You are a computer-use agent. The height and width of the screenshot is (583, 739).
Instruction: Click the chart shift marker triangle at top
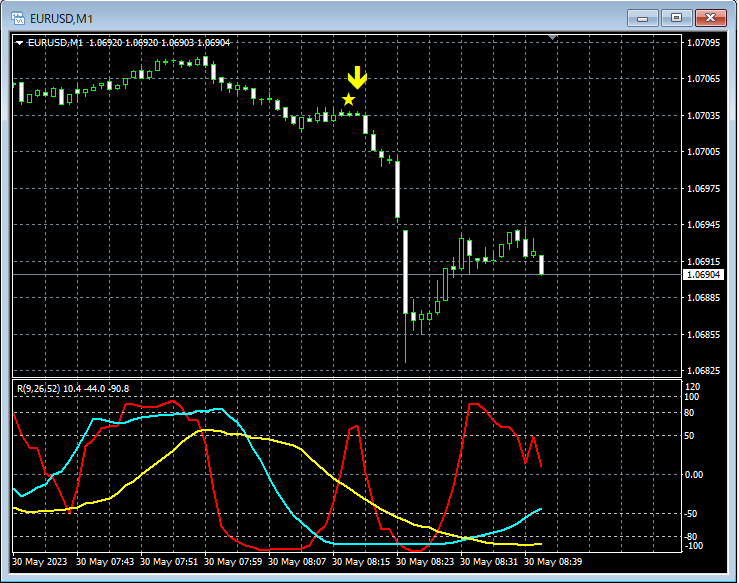coord(553,37)
